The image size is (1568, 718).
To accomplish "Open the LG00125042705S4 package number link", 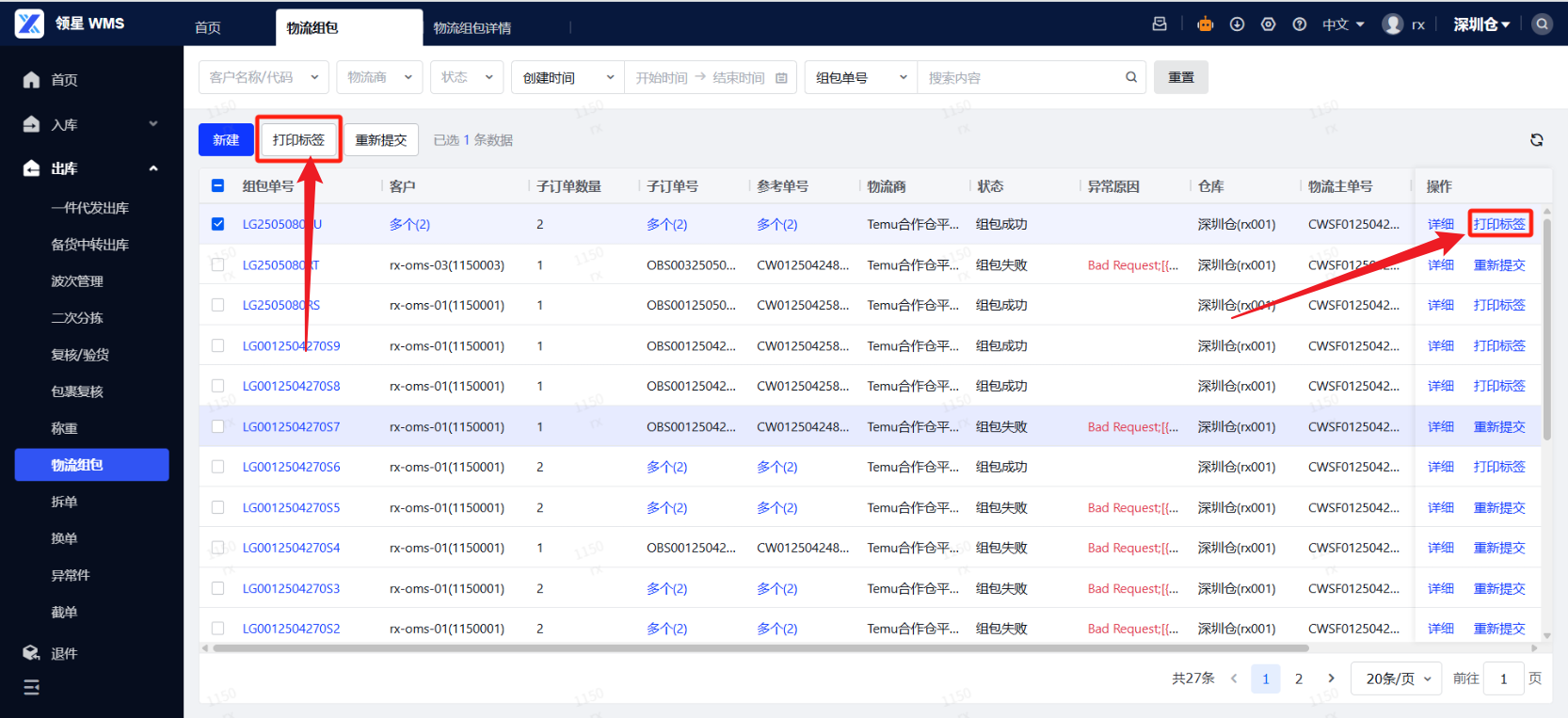I will click(x=292, y=548).
